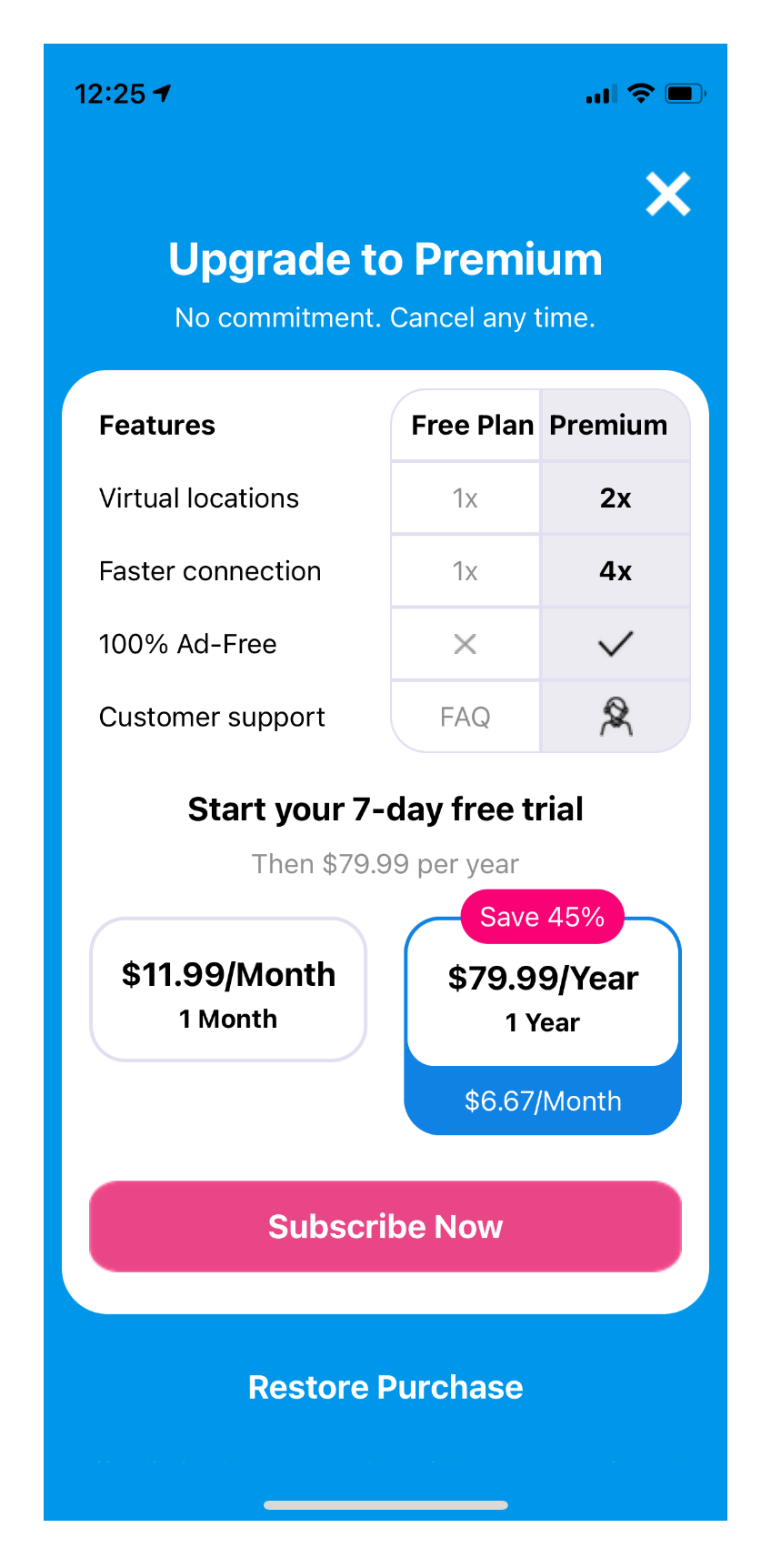The image size is (771, 1568).
Task: Close the Upgrade to Premium screen
Action: click(x=668, y=194)
